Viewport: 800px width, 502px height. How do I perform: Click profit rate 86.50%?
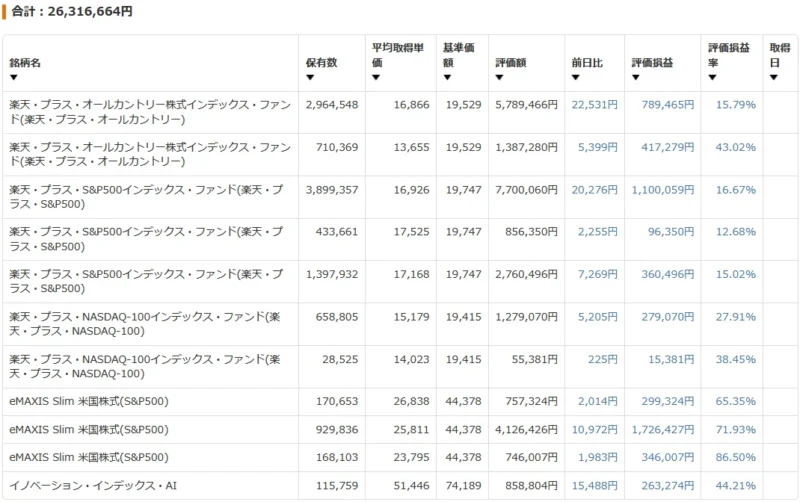pos(736,457)
